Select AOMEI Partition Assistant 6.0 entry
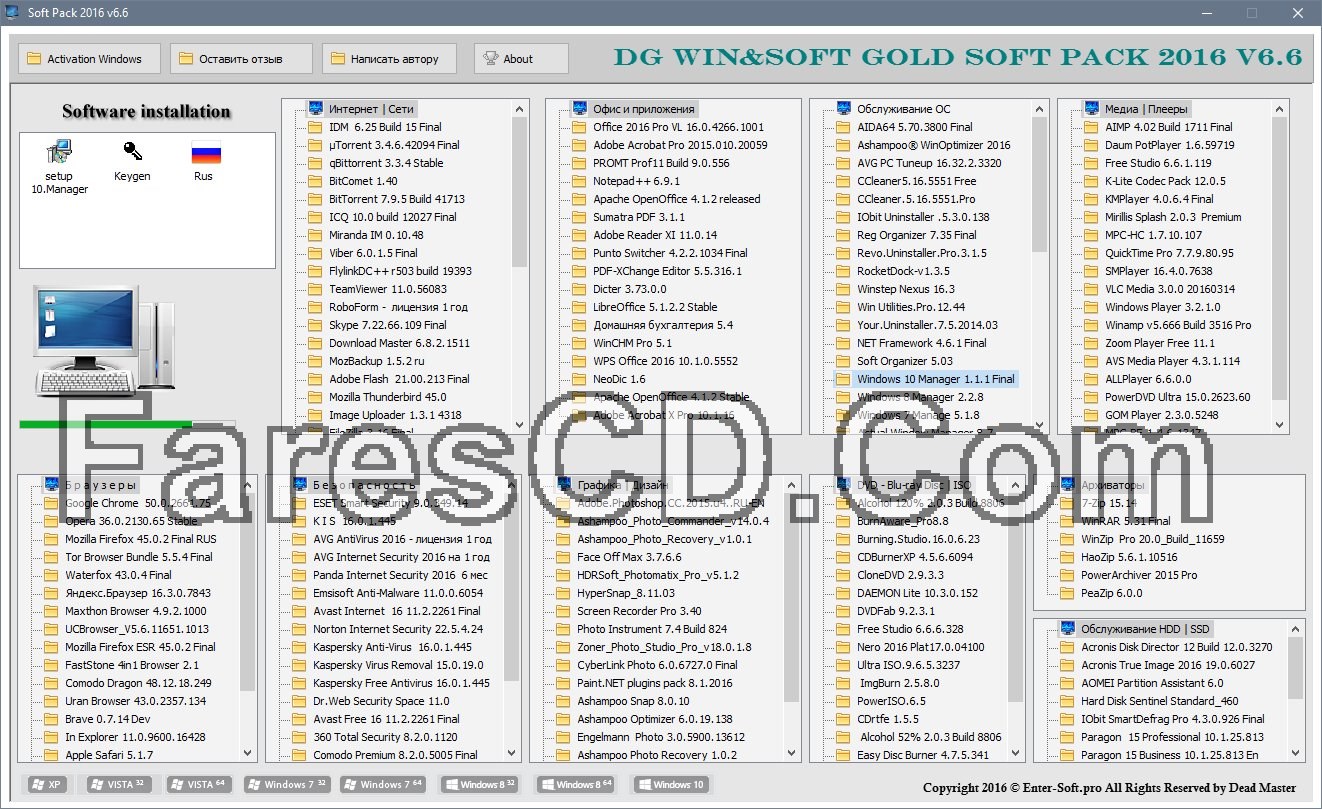The image size is (1322, 809). click(x=1151, y=683)
